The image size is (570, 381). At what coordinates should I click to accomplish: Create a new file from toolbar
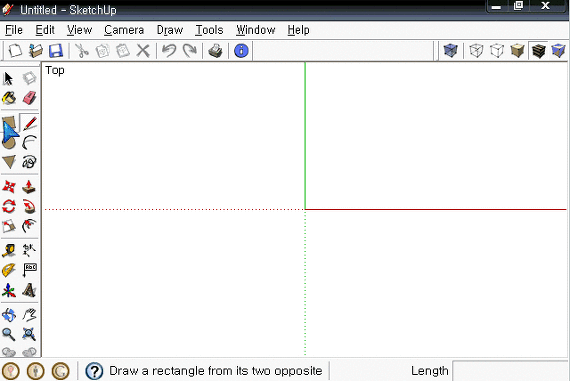click(15, 51)
